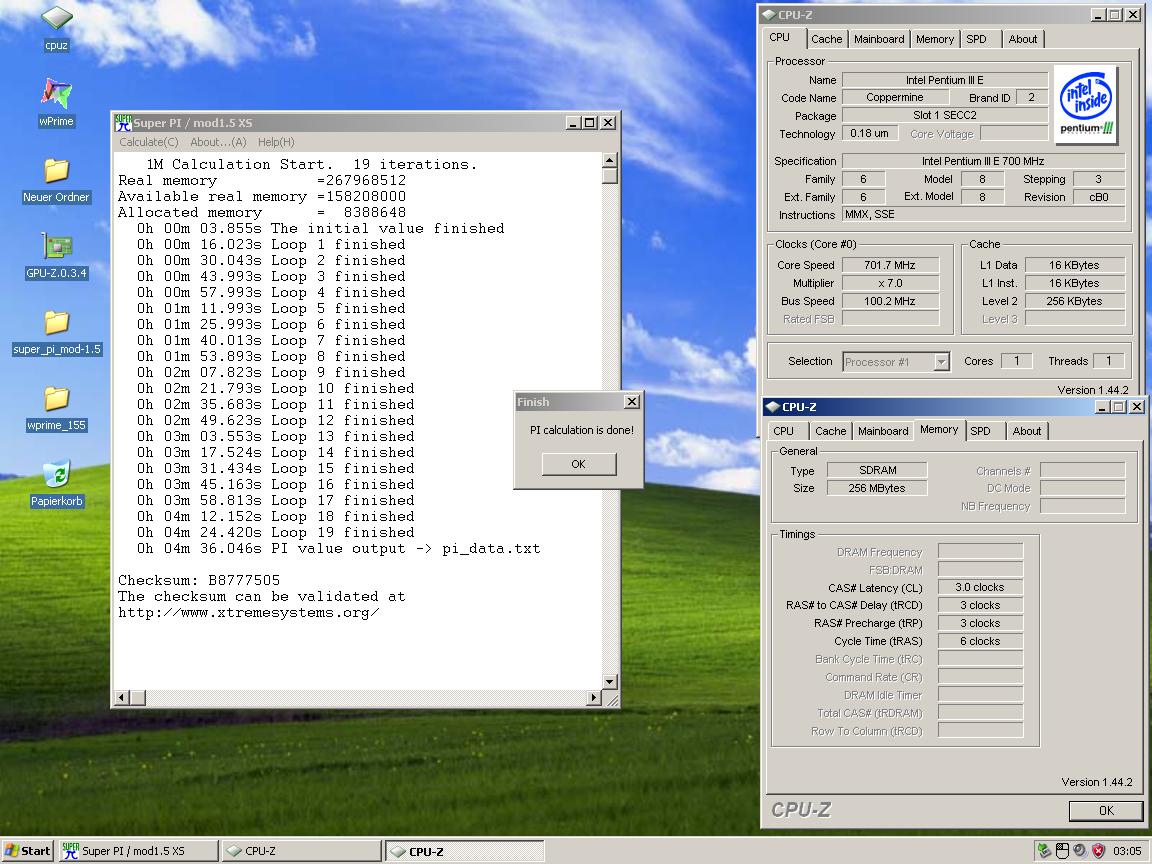
Task: Open the Help(H) menu in Super PI
Action: tap(276, 142)
